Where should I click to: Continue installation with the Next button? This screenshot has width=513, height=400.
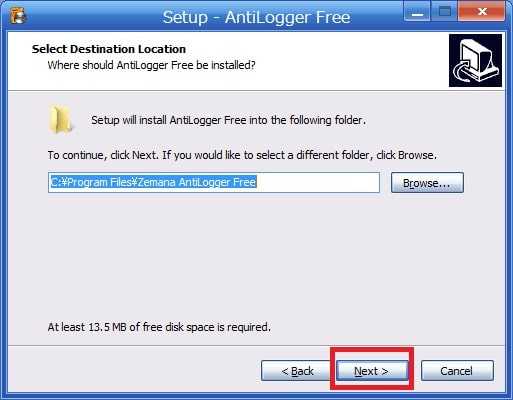pyautogui.click(x=372, y=371)
